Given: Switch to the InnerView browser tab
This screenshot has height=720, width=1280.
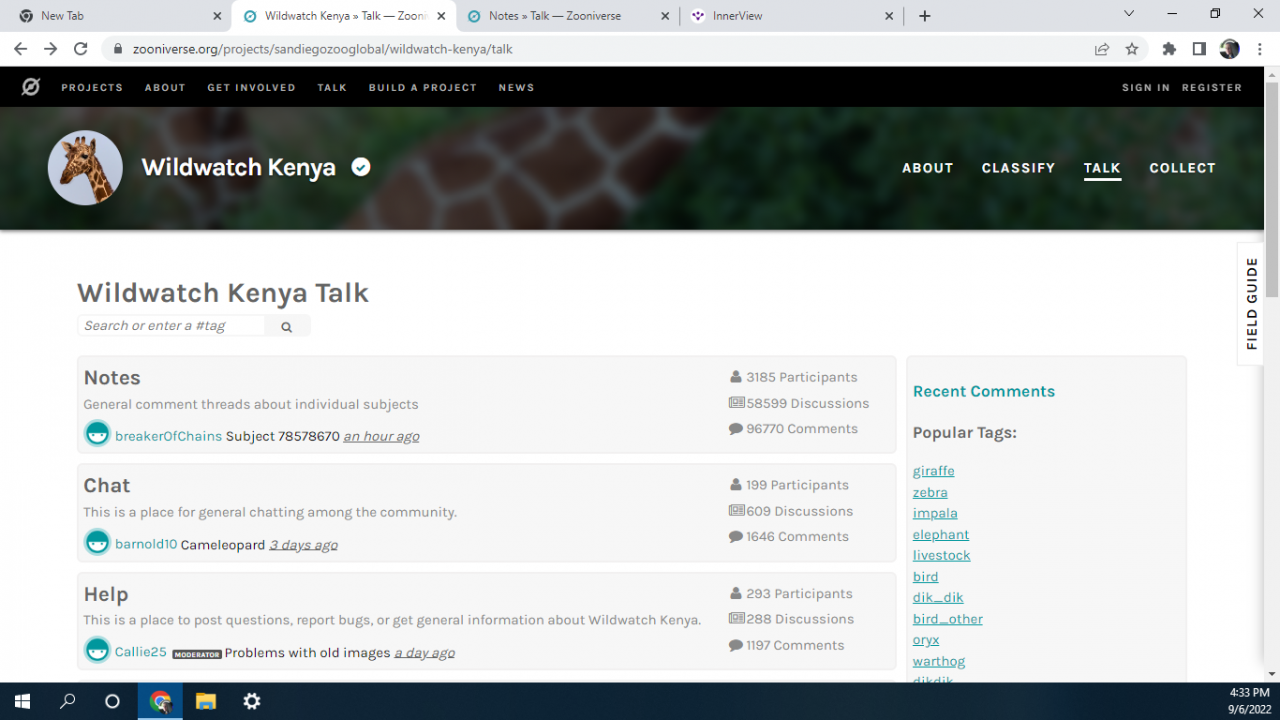Looking at the screenshot, I should (x=791, y=16).
